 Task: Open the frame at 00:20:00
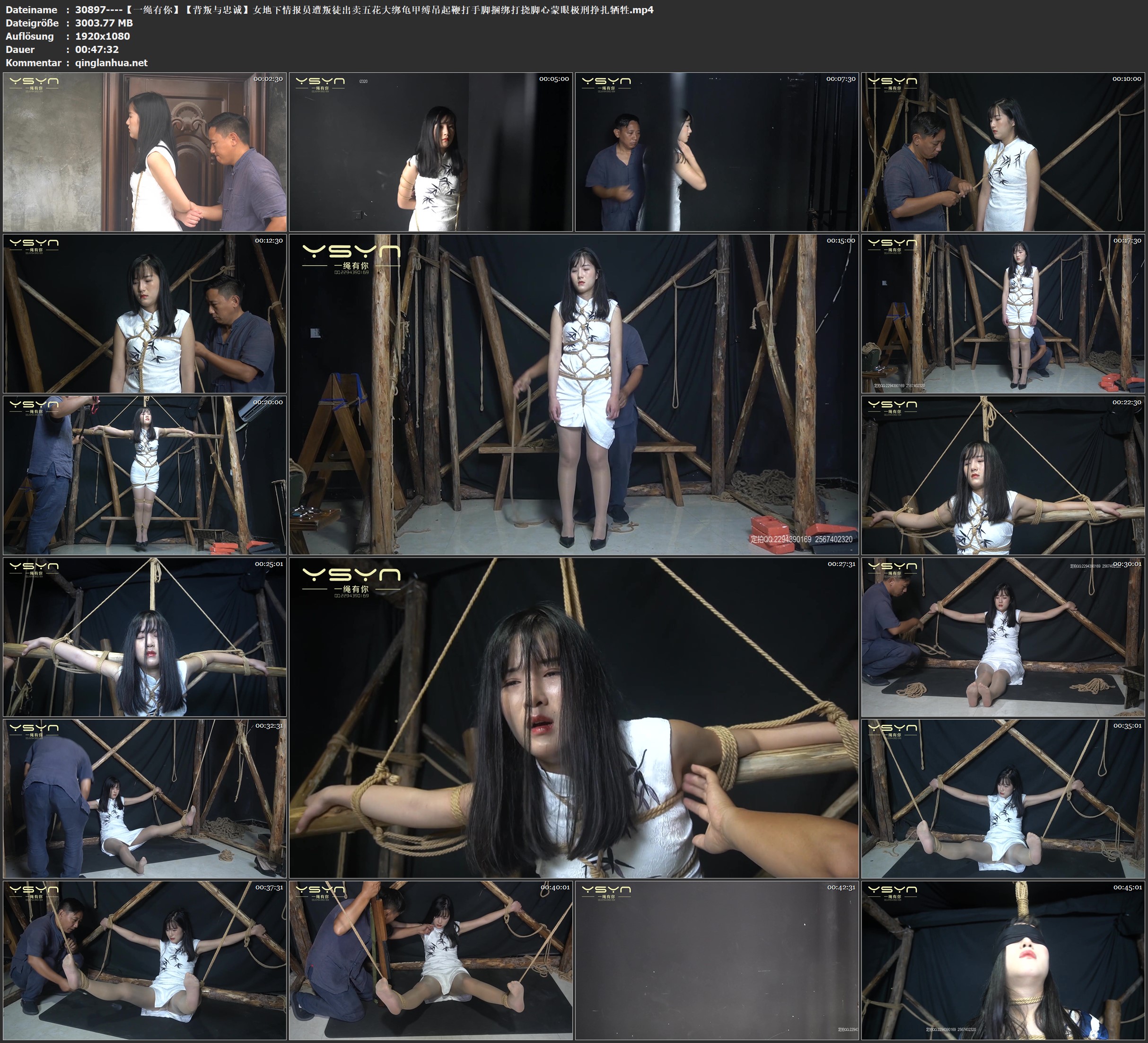pyautogui.click(x=145, y=475)
